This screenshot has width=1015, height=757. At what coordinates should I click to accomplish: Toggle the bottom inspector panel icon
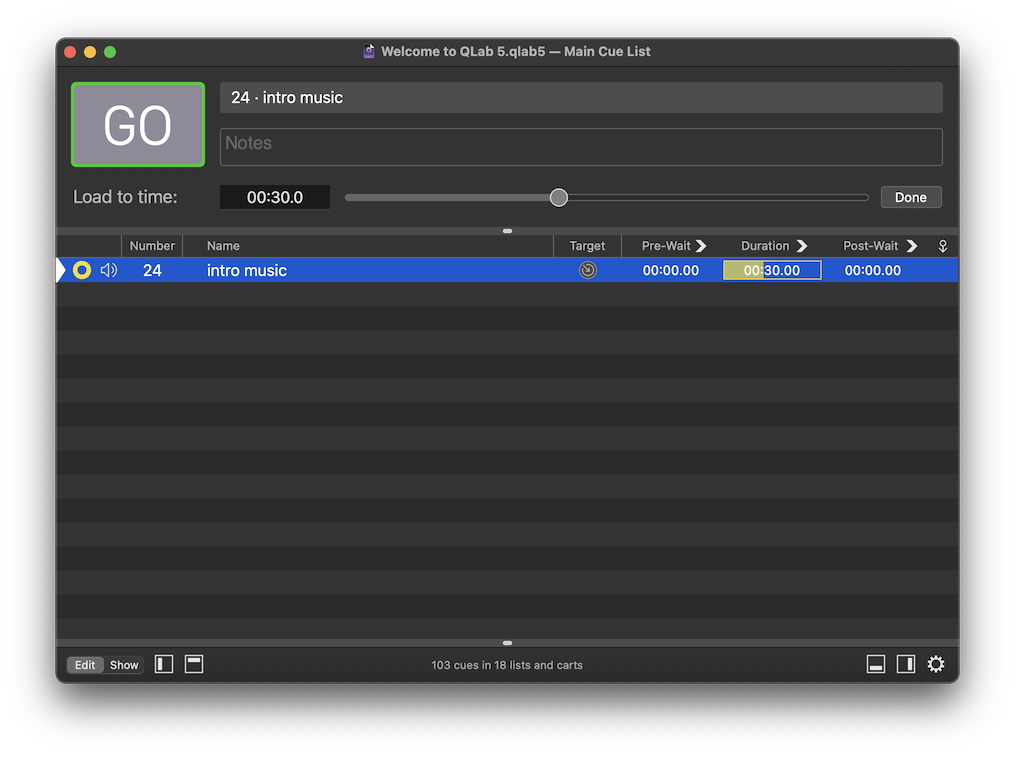click(876, 664)
